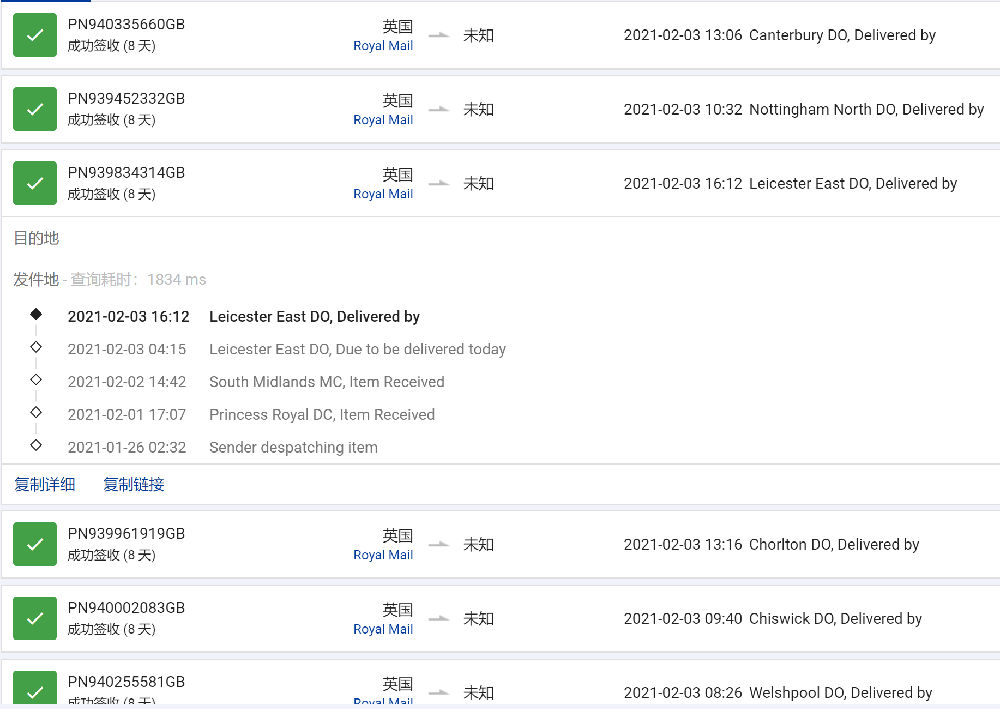1000x709 pixels.
Task: Click green checkmark icon for PN940255581GB
Action: (x=35, y=689)
